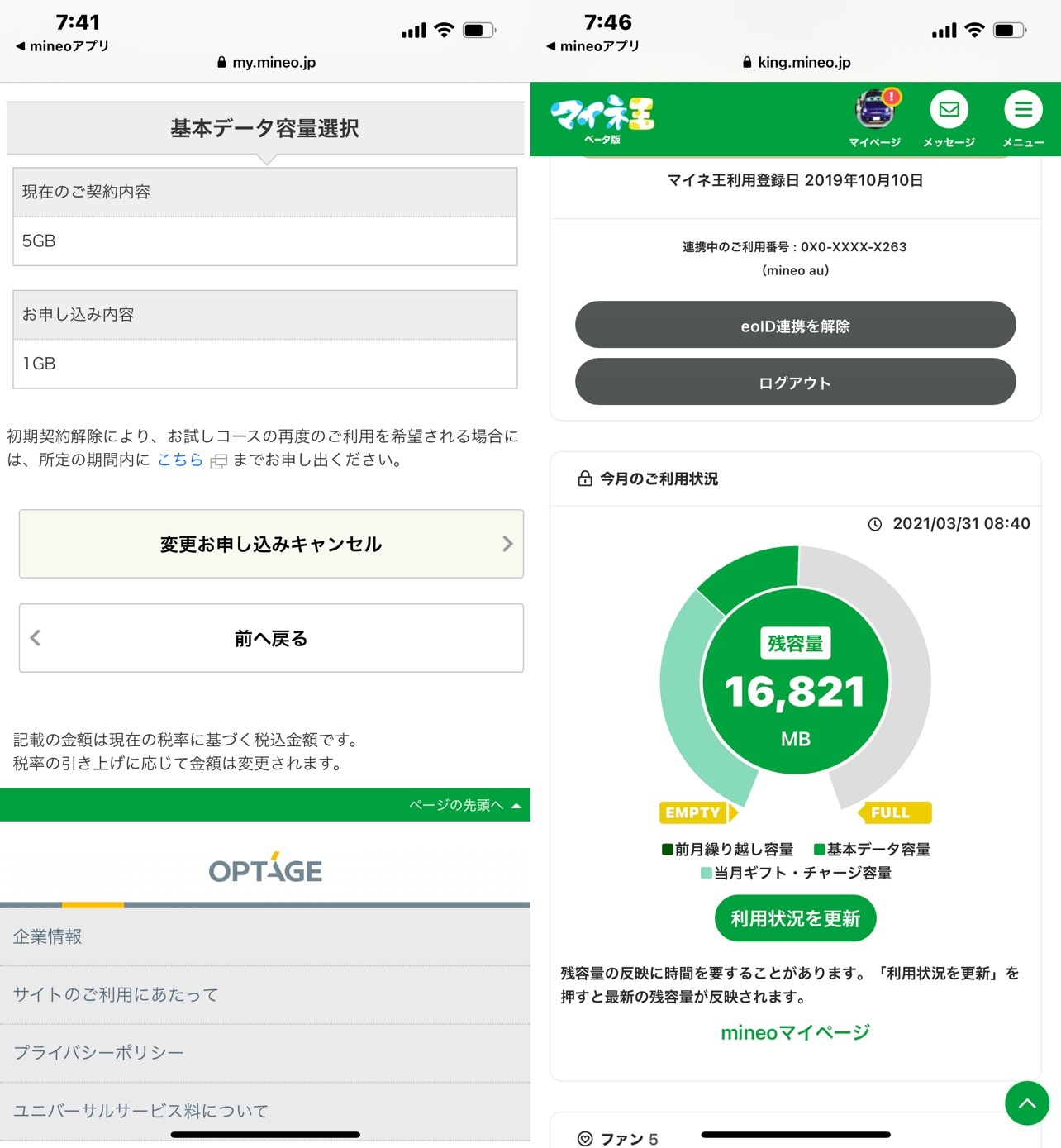The height and width of the screenshot is (1148, 1061).
Task: Tap マイネ王利用登録日 2019年10月10日 text
Action: click(x=796, y=180)
